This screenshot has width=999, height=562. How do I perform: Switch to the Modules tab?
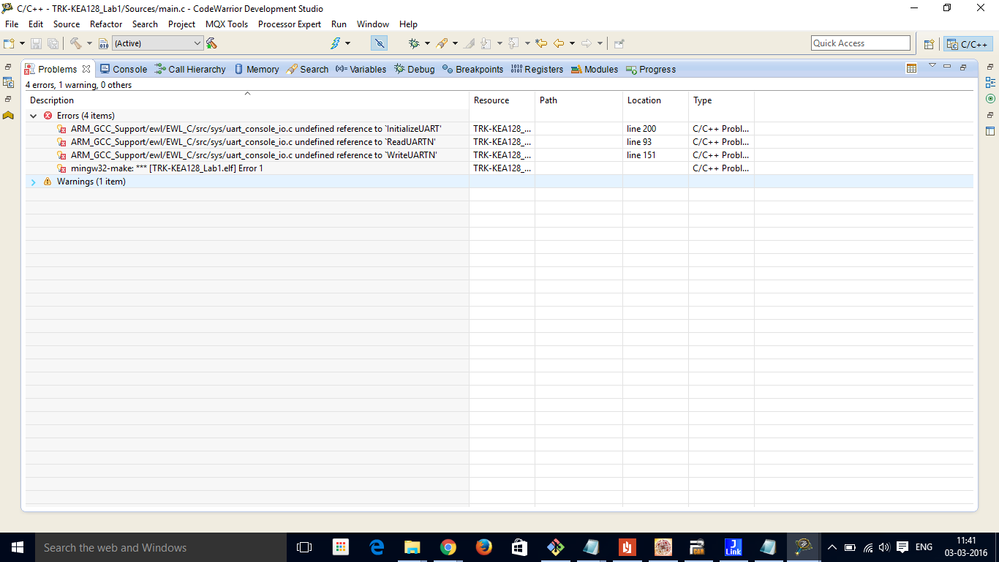click(x=594, y=69)
